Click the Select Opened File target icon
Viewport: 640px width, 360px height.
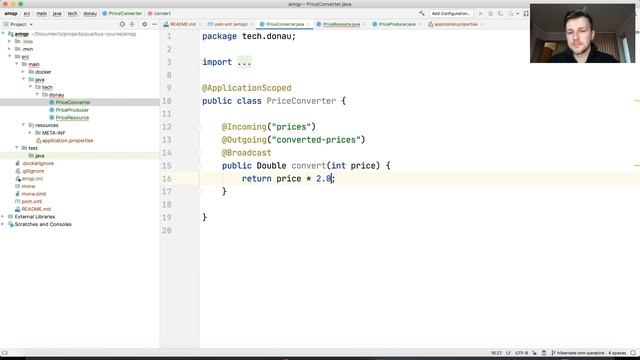pos(122,24)
